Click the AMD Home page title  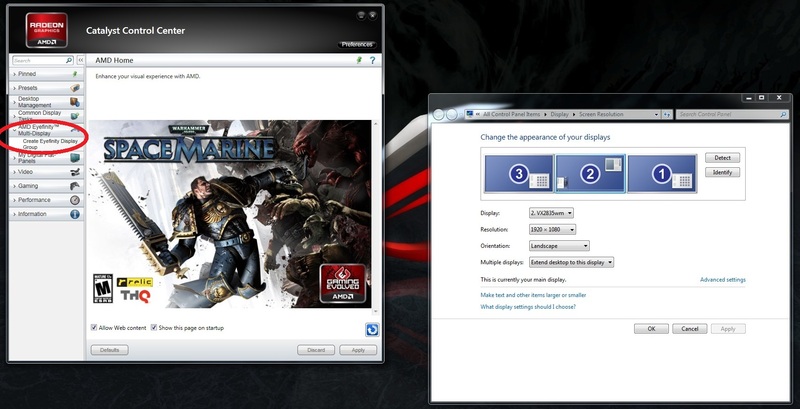(x=114, y=60)
